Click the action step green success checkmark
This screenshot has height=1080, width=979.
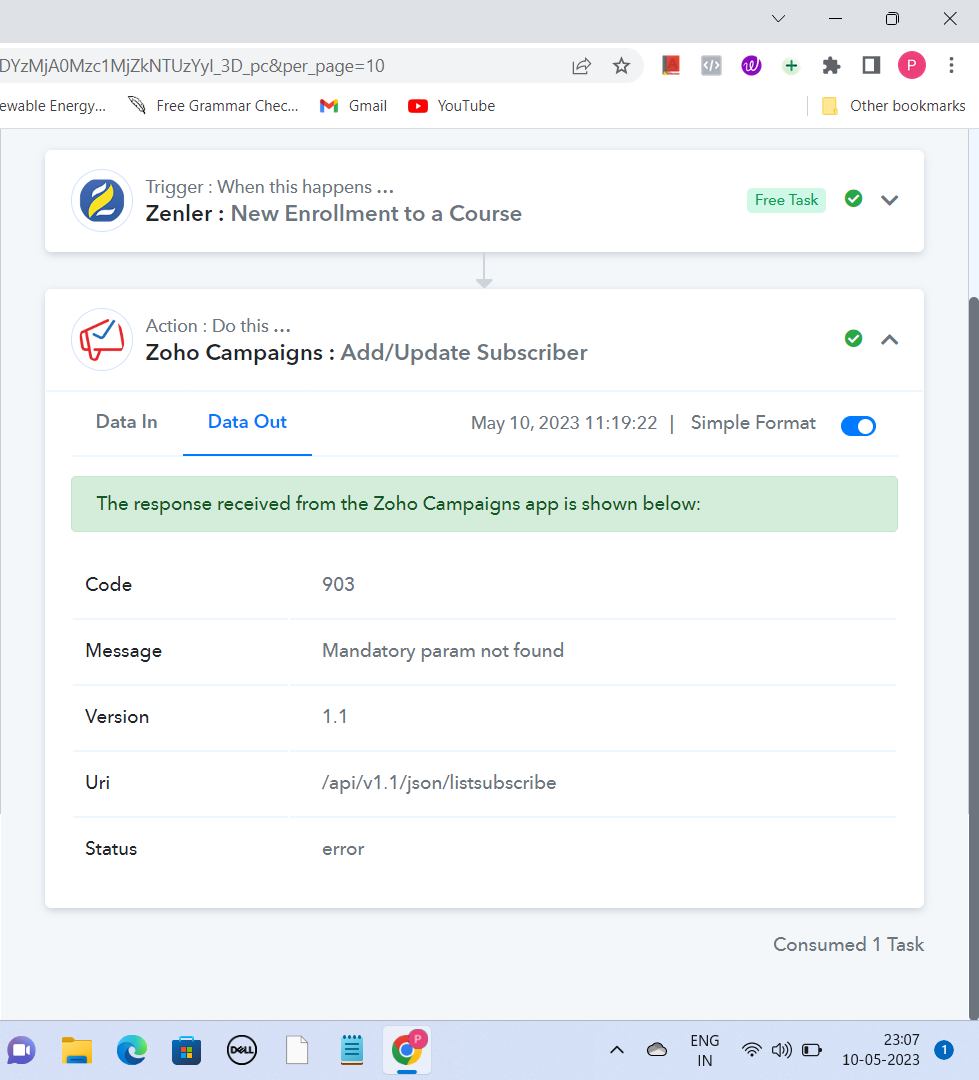point(853,339)
